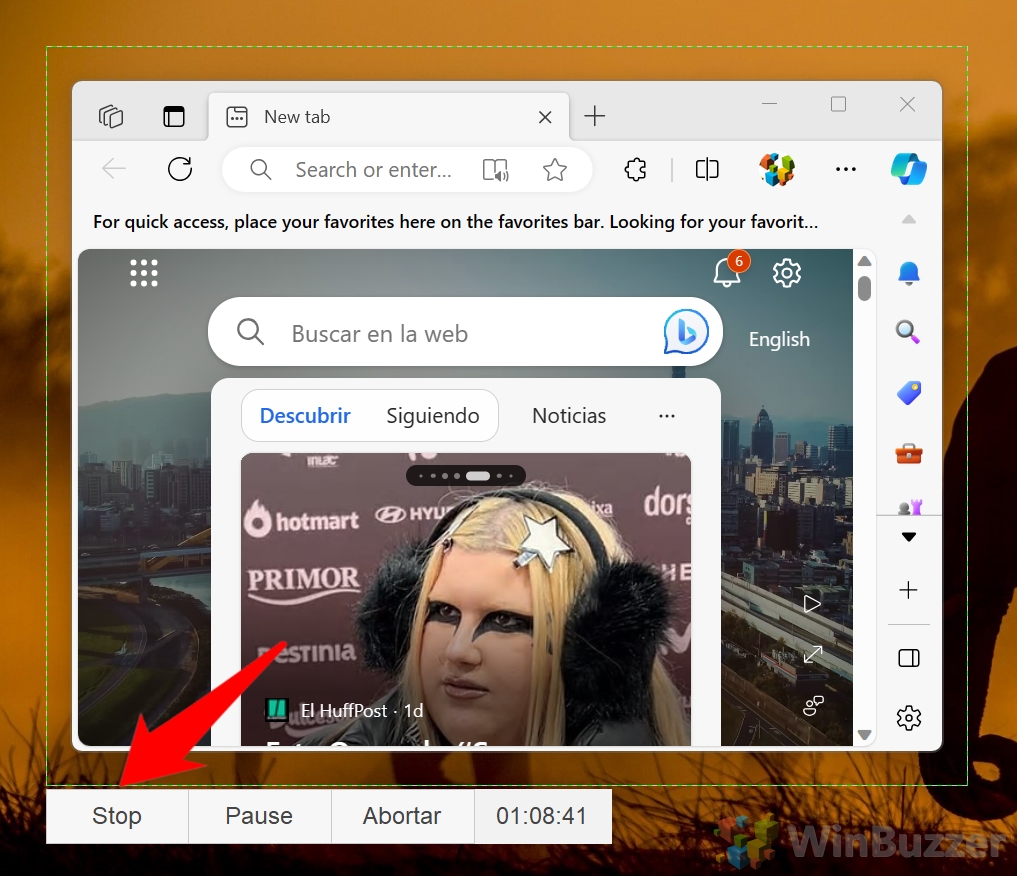Toggle split screen view
The width and height of the screenshot is (1017, 876).
click(707, 170)
